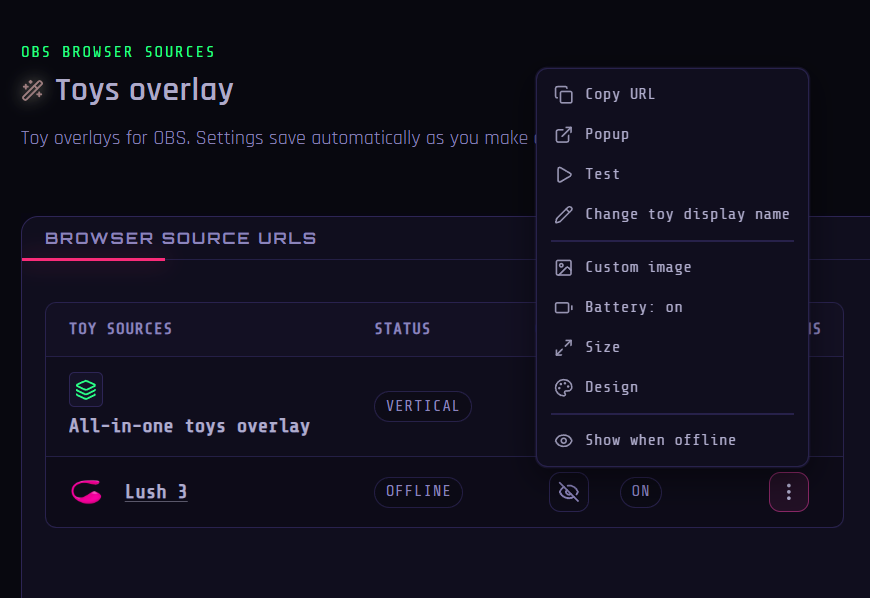Click the eye icon beside Show when offline
Viewport: 870px width, 598px height.
(563, 440)
